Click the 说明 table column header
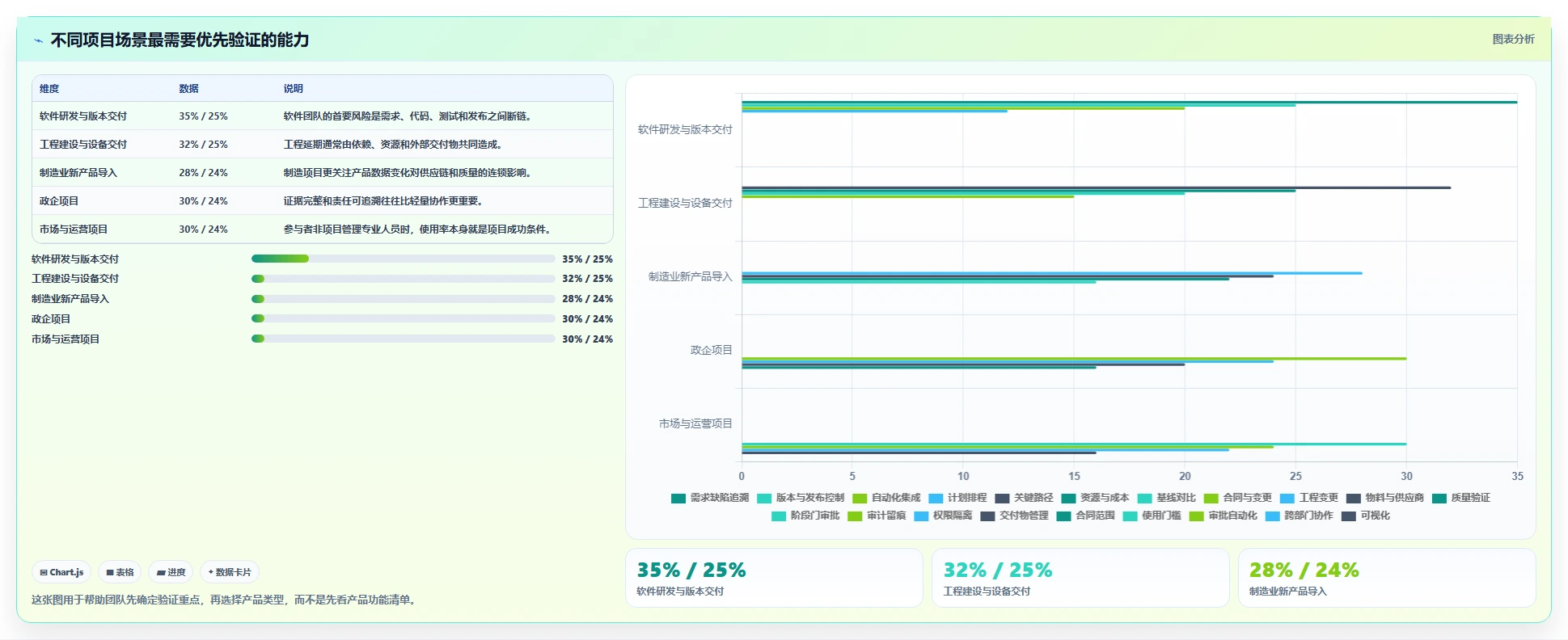The width and height of the screenshot is (1568, 640). point(293,89)
